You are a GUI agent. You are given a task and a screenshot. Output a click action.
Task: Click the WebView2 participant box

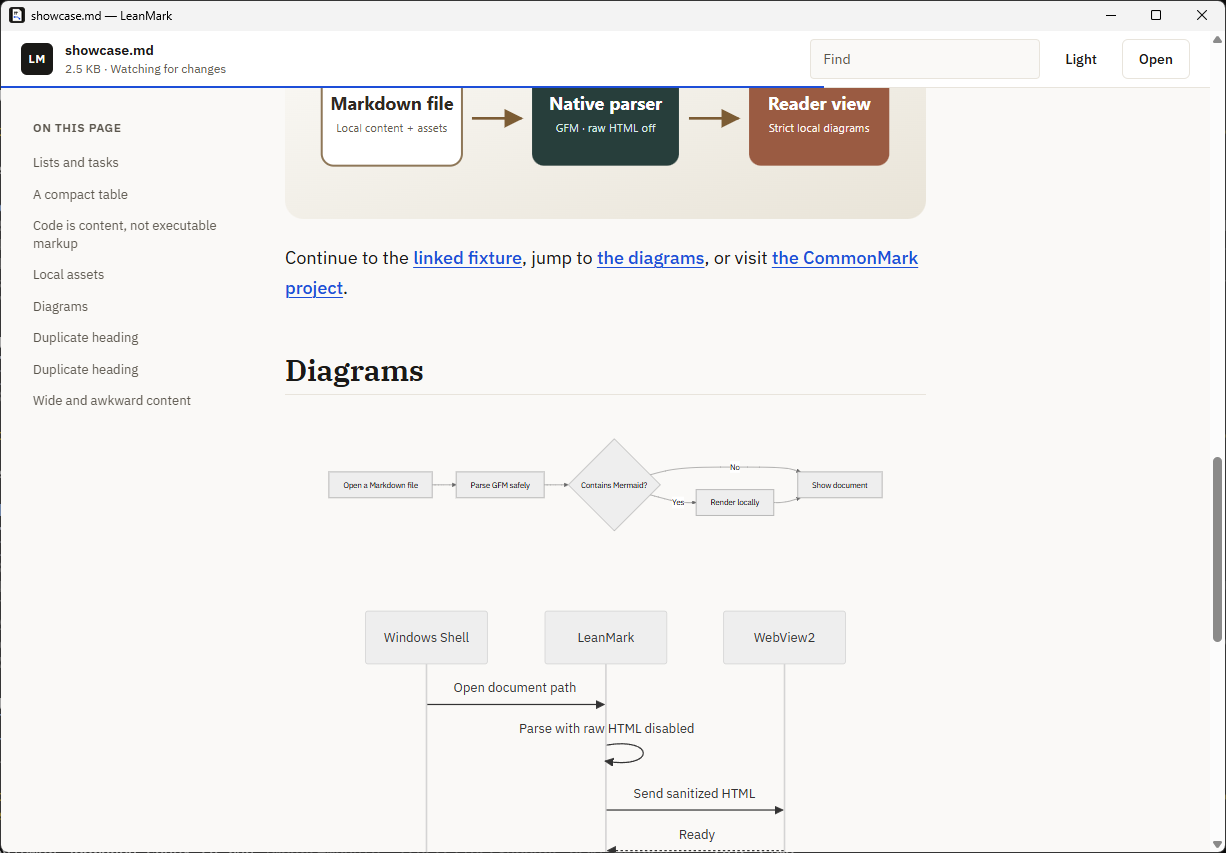coord(784,637)
